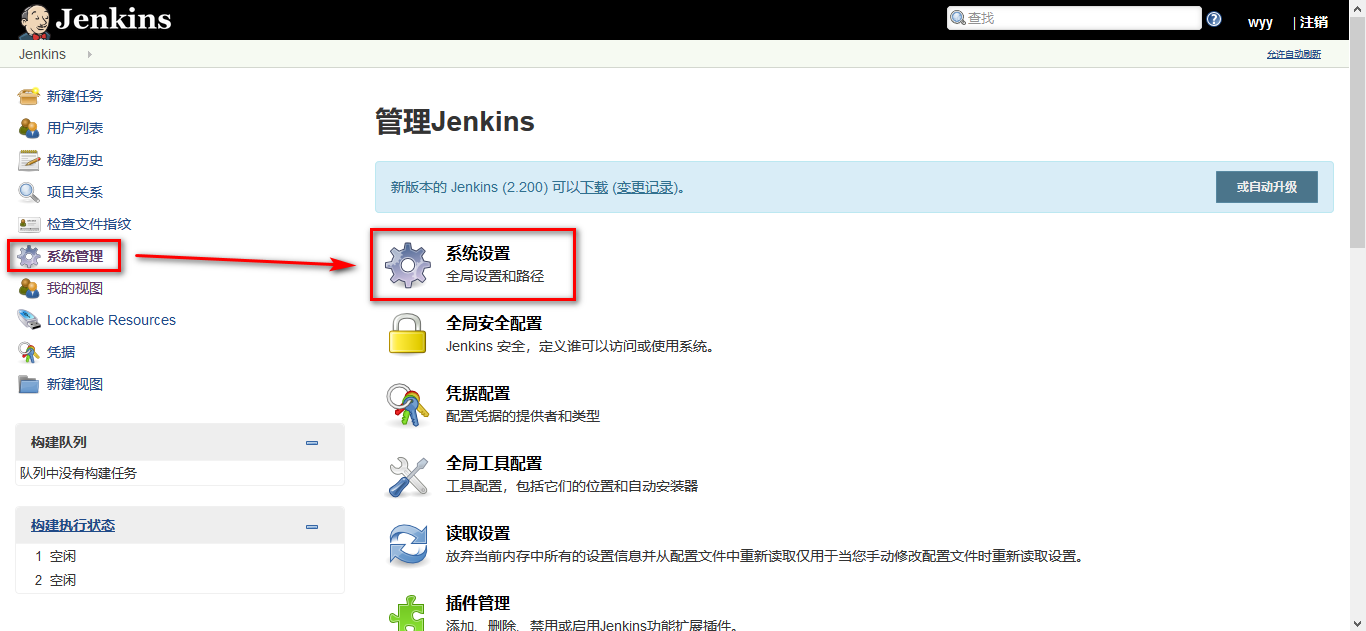The image size is (1366, 631).
Task: Click the magnifier icon beside 项目关系
Action: point(29,192)
